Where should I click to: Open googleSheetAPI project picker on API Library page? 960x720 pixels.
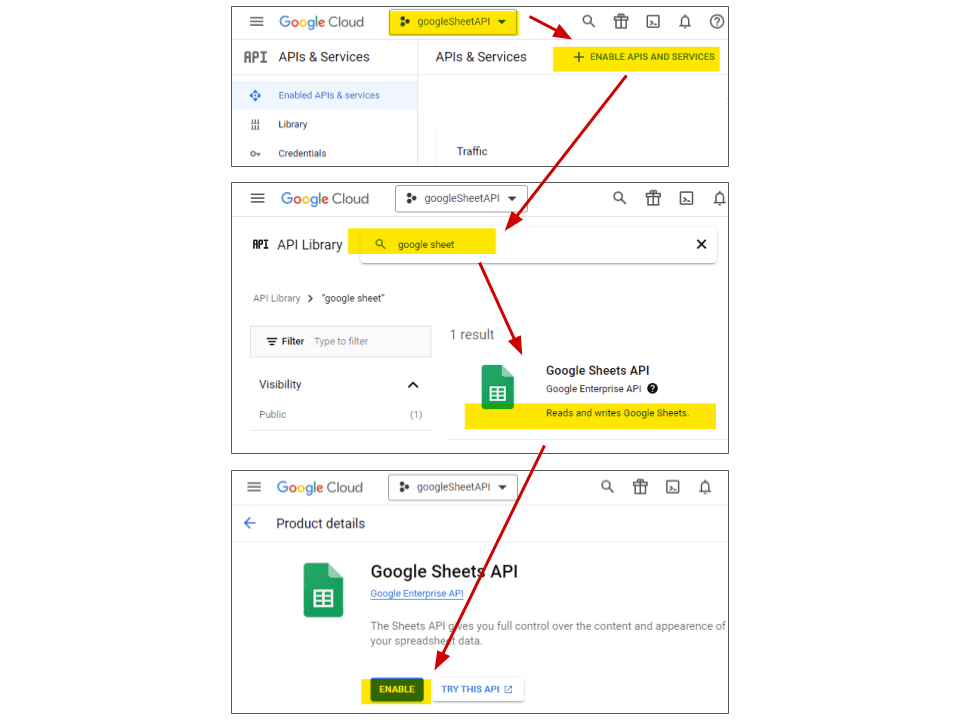[461, 198]
